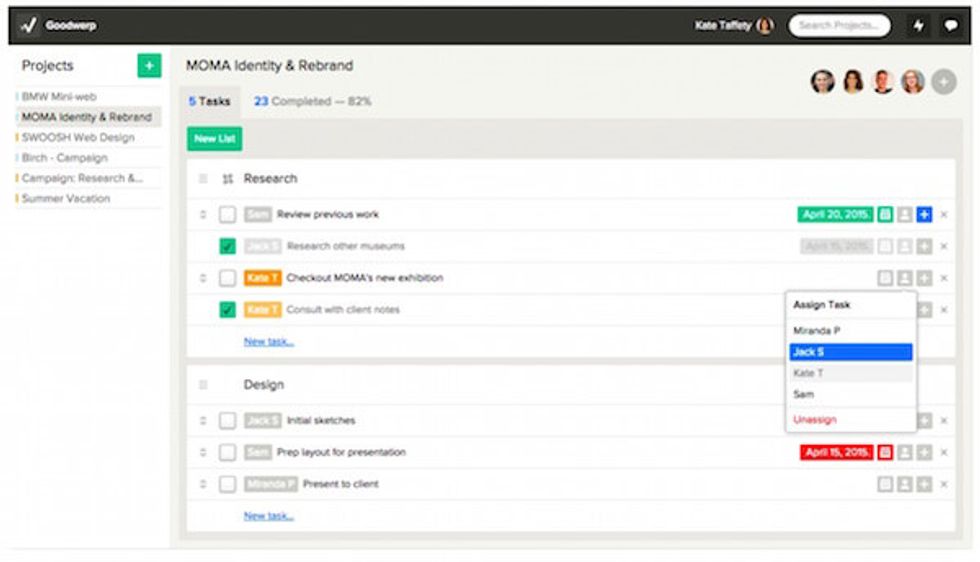Delete Review previous work with its X
This screenshot has width=980, height=562.
tap(944, 214)
